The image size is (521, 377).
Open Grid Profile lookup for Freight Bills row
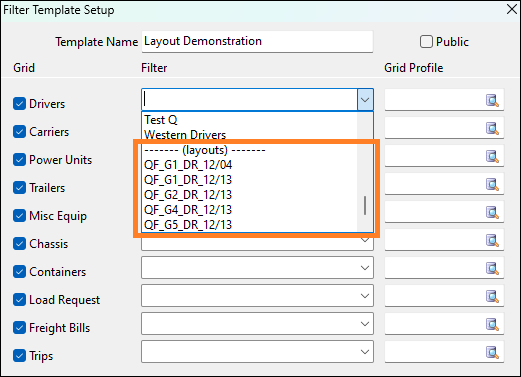492,324
